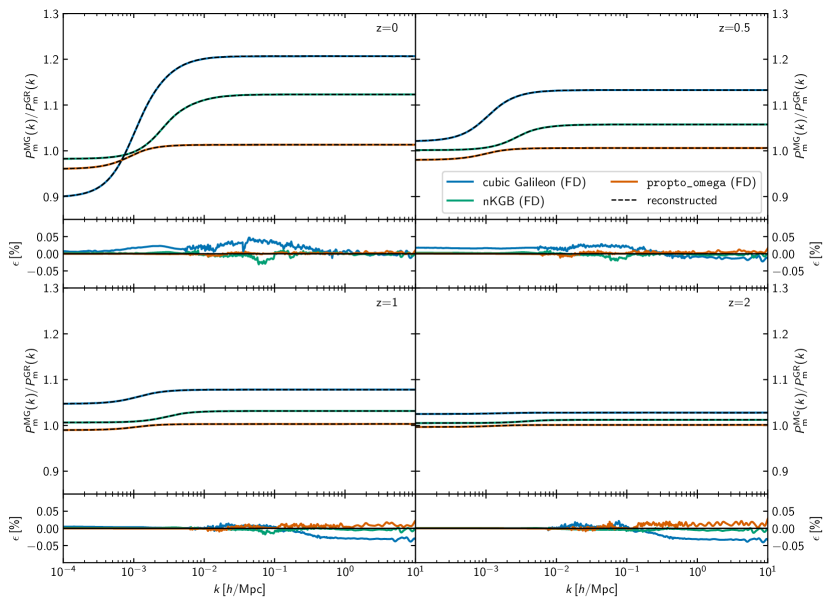Click the lower-left power ratio y-axis label
The width and height of the screenshot is (831, 605).
pos(30,391)
